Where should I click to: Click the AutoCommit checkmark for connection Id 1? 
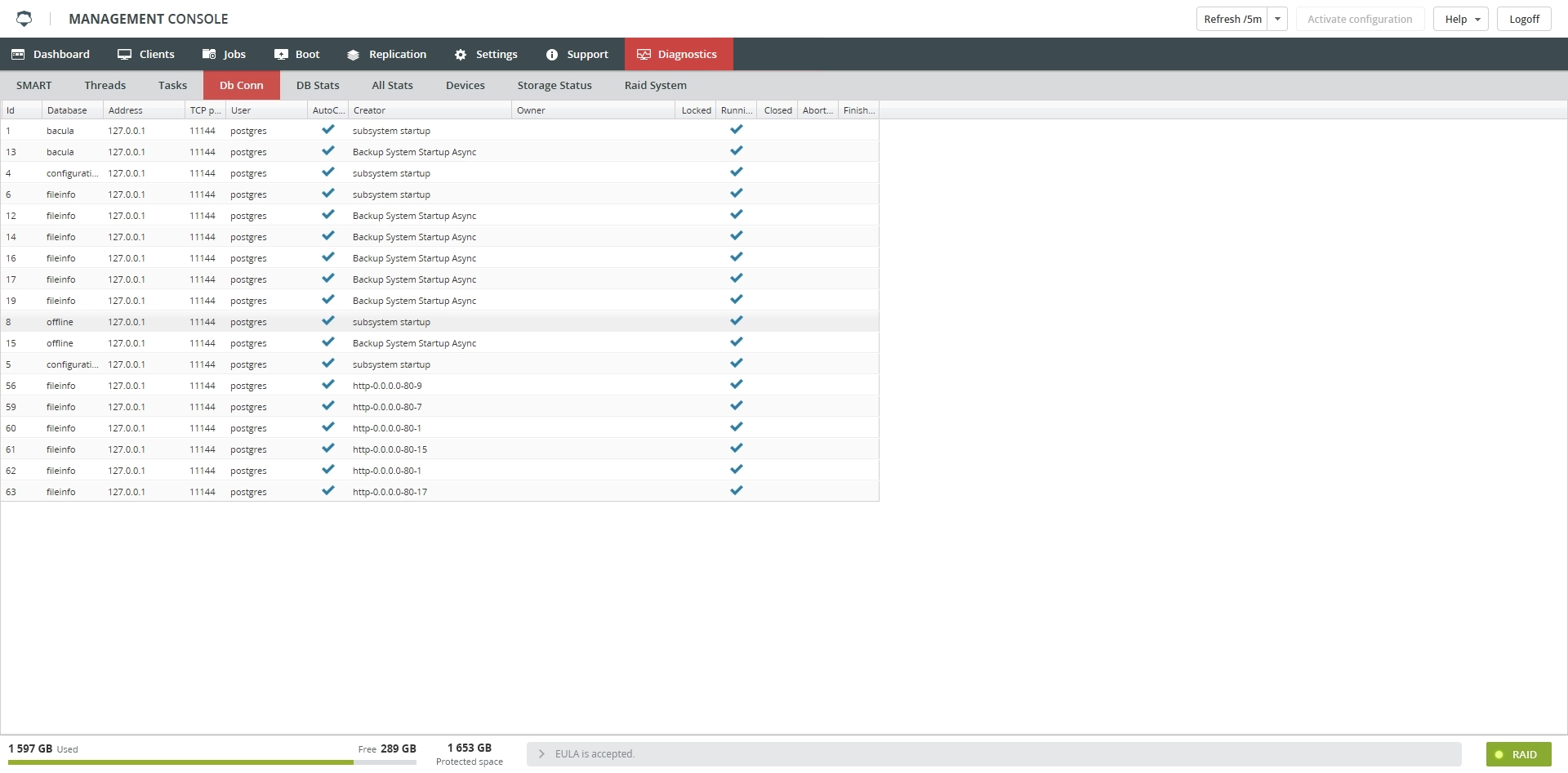328,129
